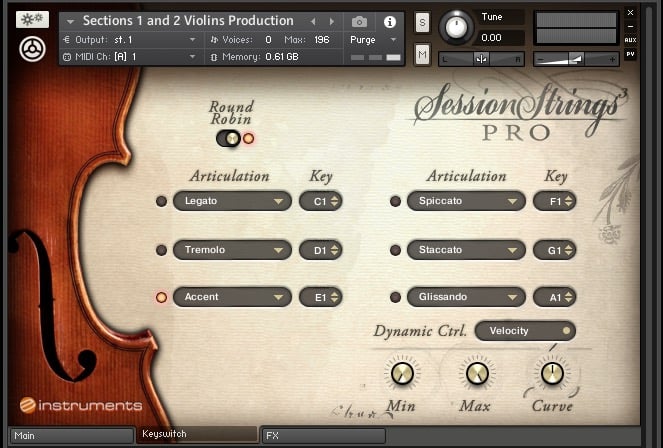
Task: Click Max voices value 196
Action: pyautogui.click(x=322, y=40)
